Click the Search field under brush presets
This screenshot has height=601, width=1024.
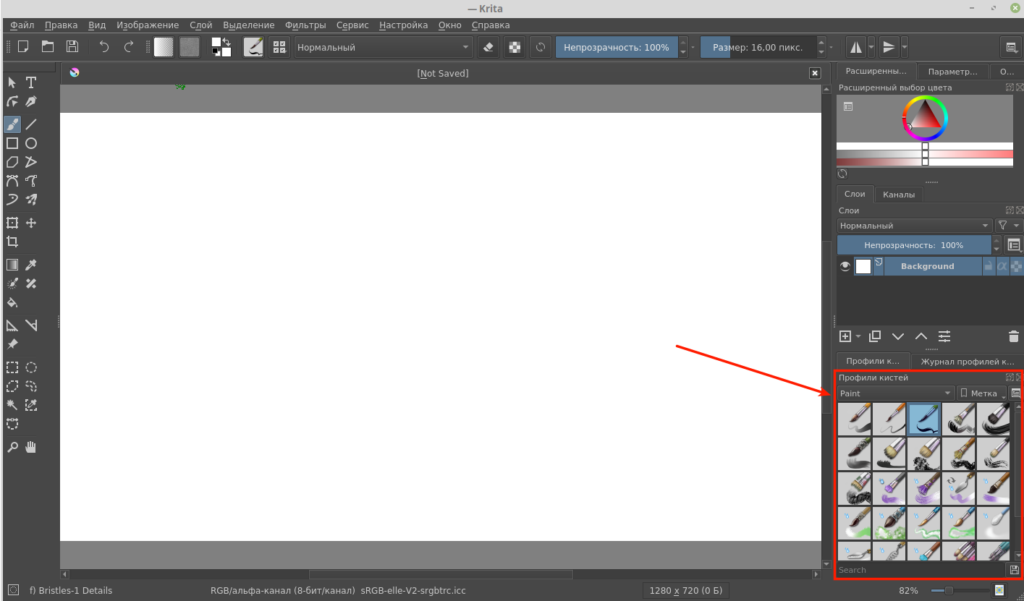920,570
